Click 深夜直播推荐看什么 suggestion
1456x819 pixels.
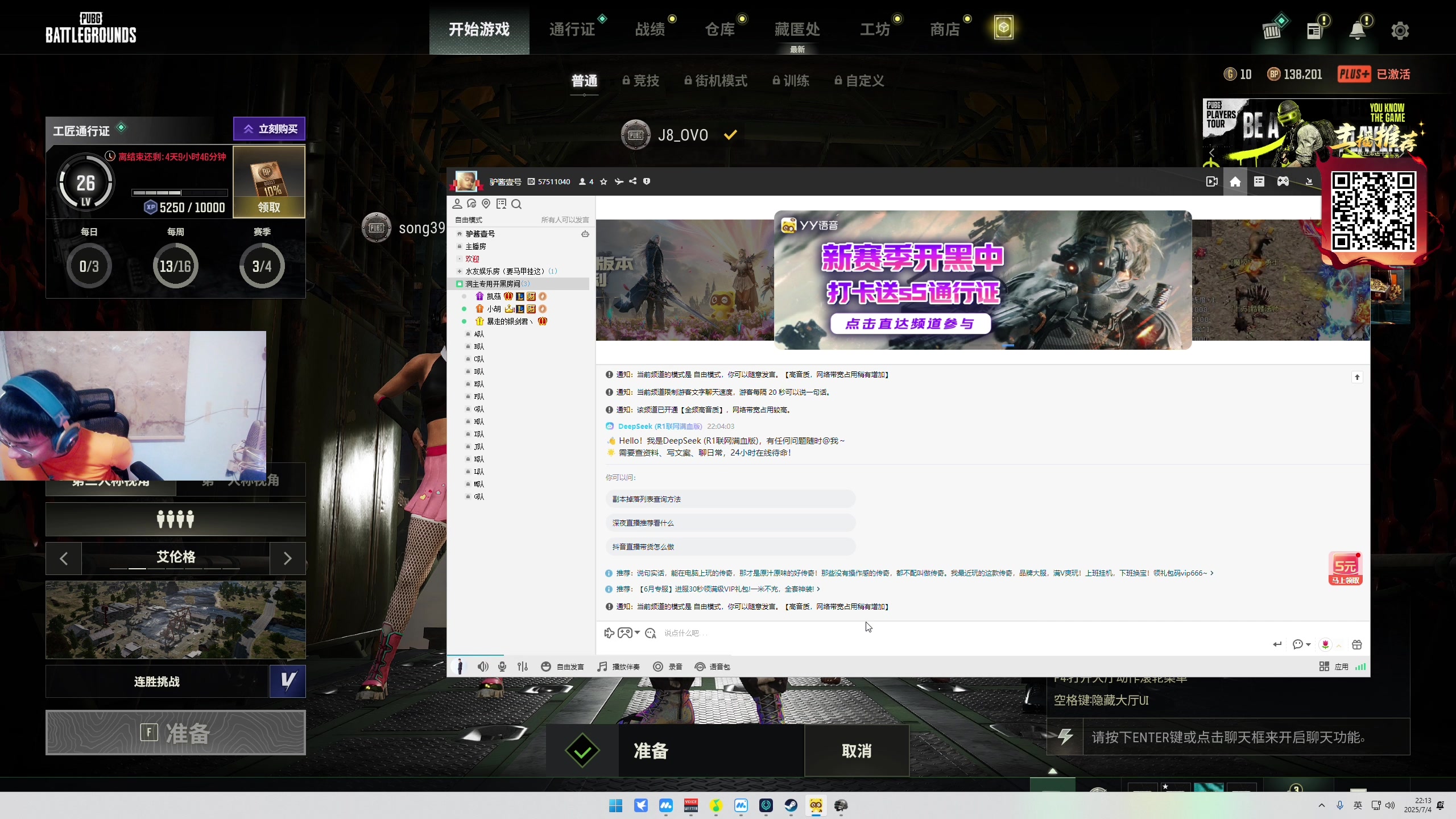click(x=730, y=523)
